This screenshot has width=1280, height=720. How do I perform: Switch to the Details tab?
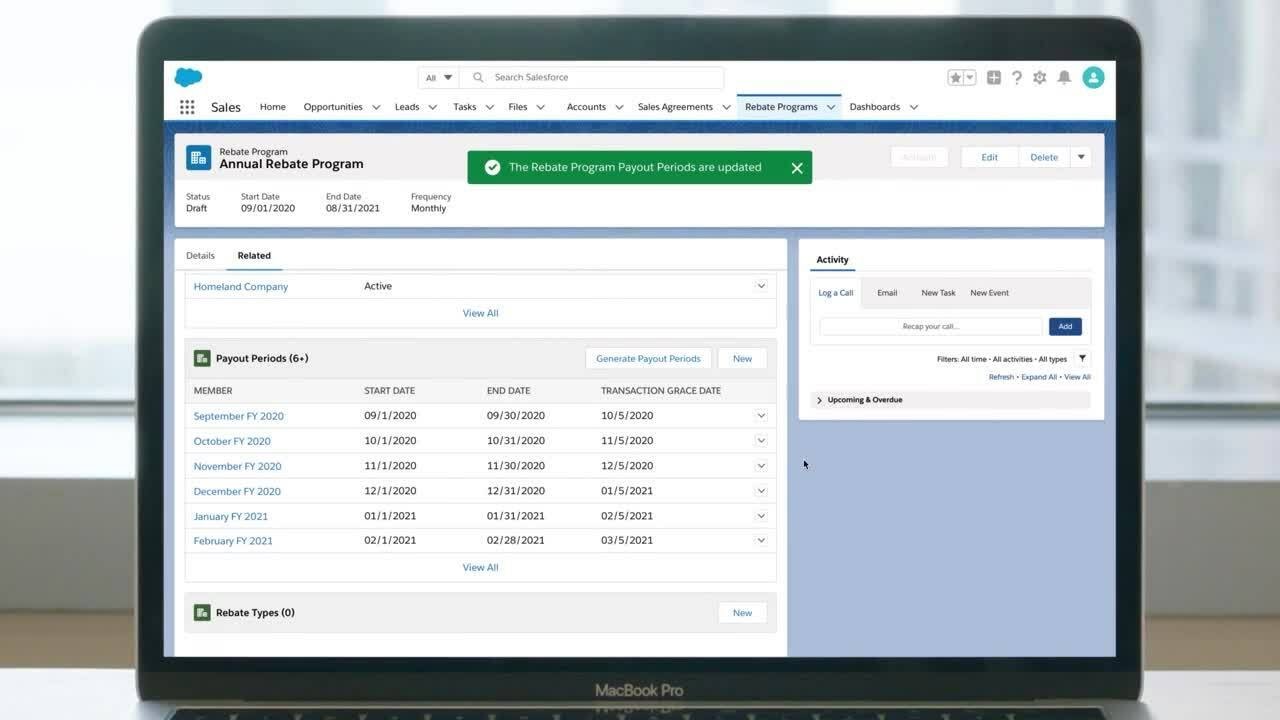coord(200,256)
